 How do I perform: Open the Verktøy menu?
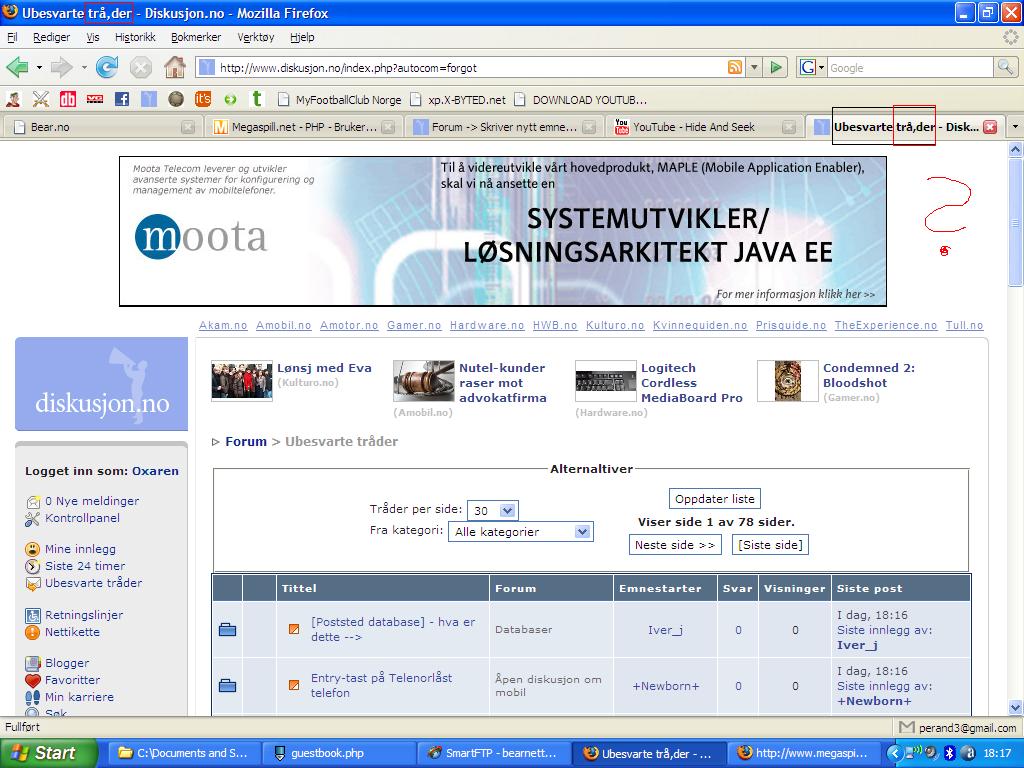255,37
